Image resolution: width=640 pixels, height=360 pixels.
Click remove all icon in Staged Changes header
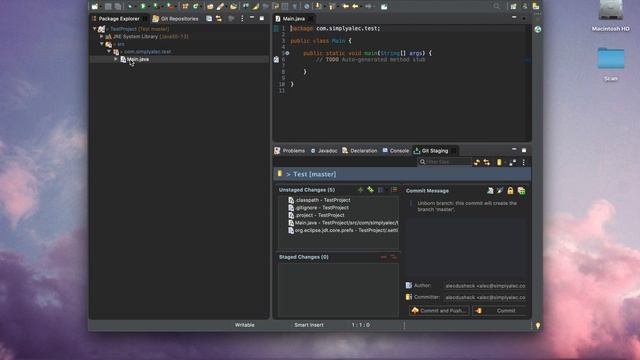coord(393,257)
